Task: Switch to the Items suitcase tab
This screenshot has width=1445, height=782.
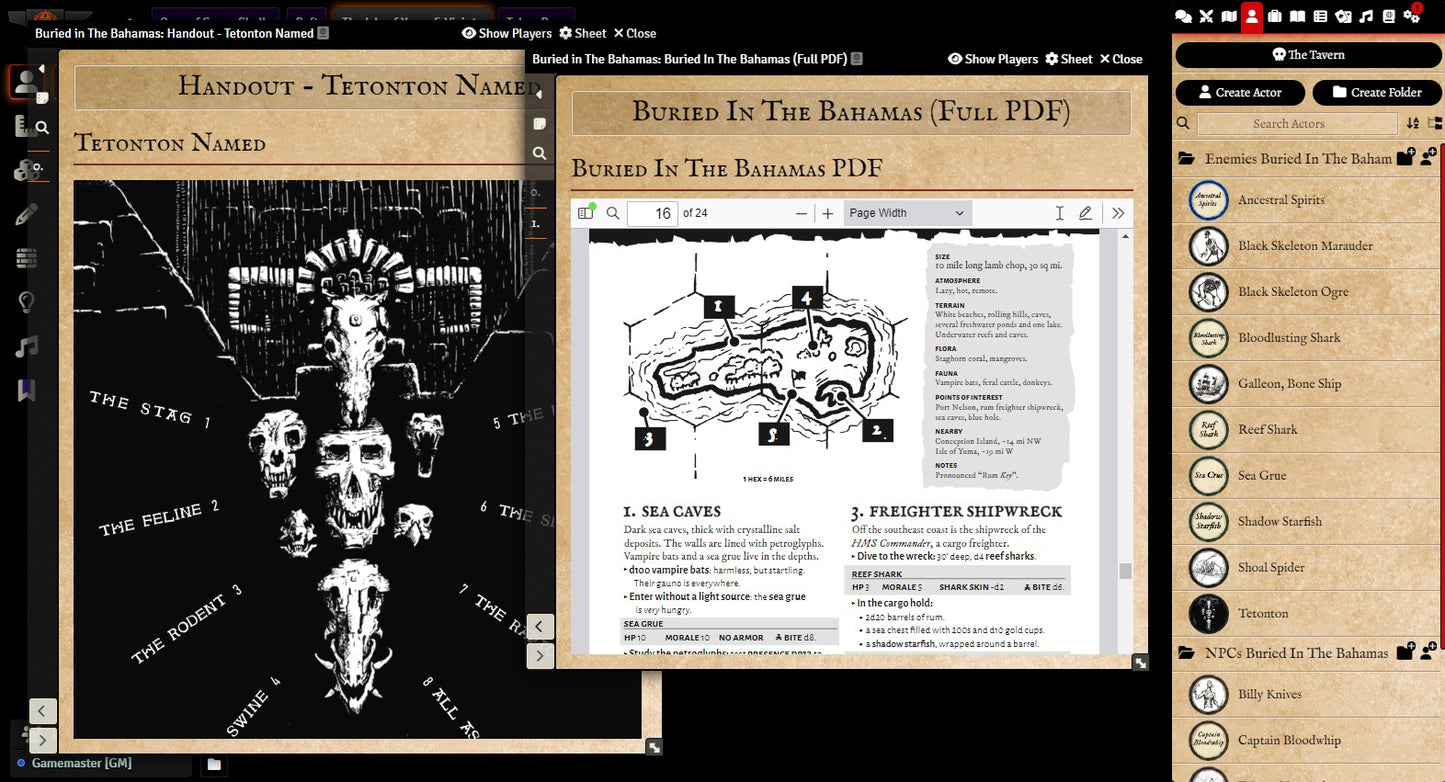Action: (x=1274, y=16)
